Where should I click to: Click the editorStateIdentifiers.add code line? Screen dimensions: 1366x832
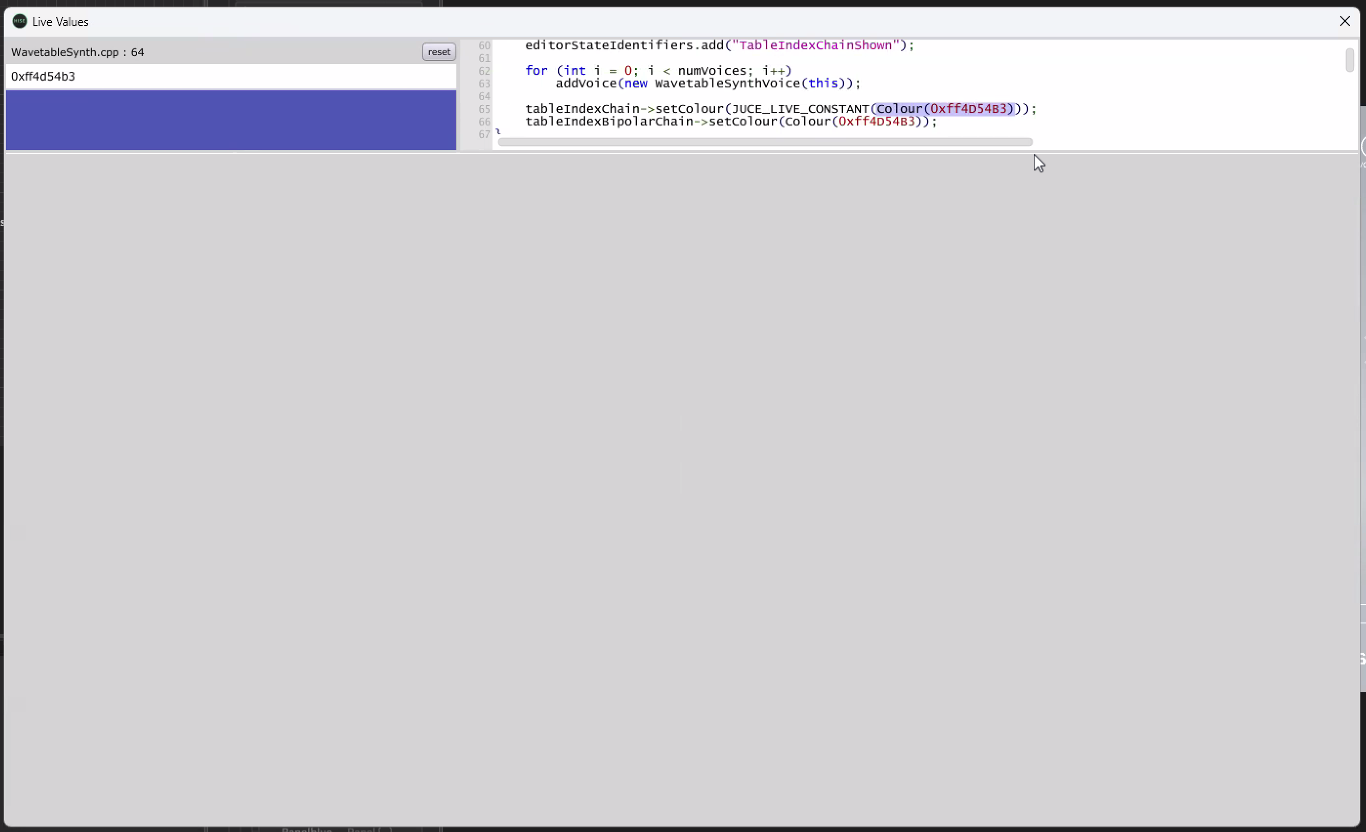[x=719, y=46]
